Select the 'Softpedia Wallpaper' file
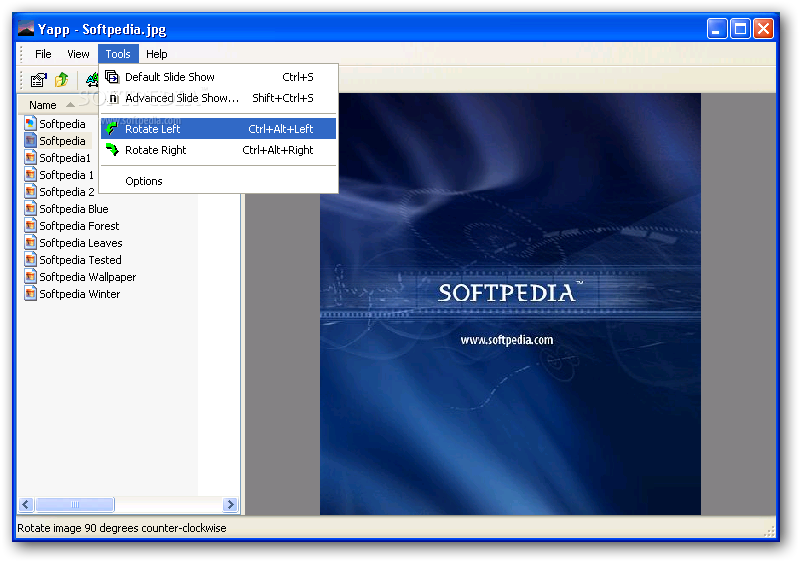 click(x=87, y=277)
